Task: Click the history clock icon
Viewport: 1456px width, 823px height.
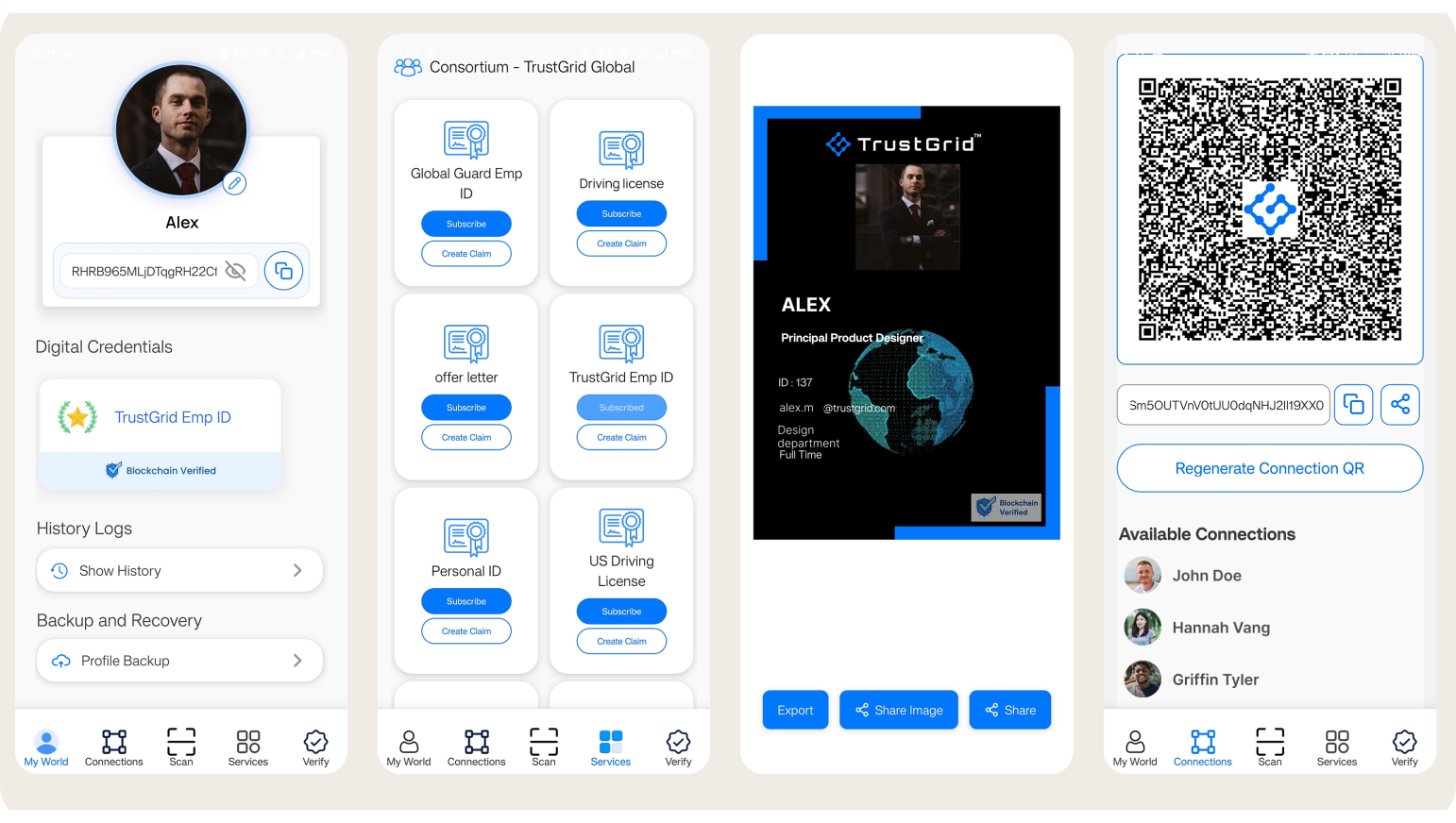Action: tap(59, 571)
